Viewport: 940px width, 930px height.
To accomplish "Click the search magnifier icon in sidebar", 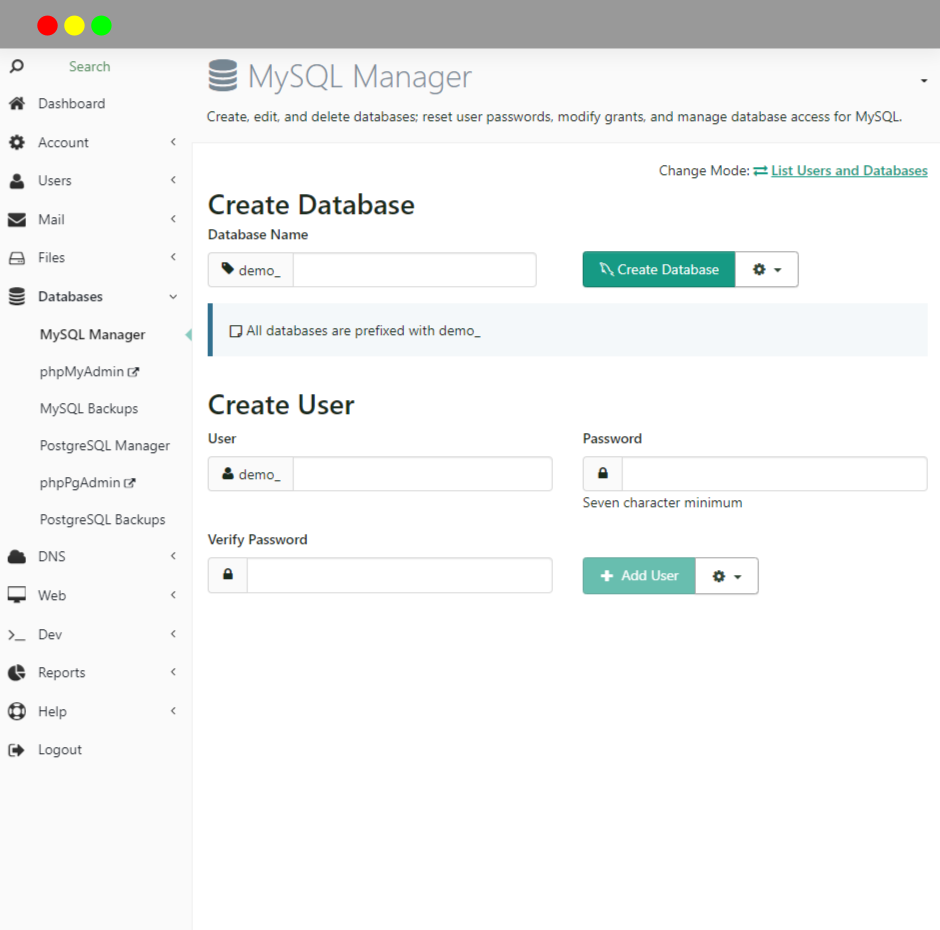I will click(17, 66).
